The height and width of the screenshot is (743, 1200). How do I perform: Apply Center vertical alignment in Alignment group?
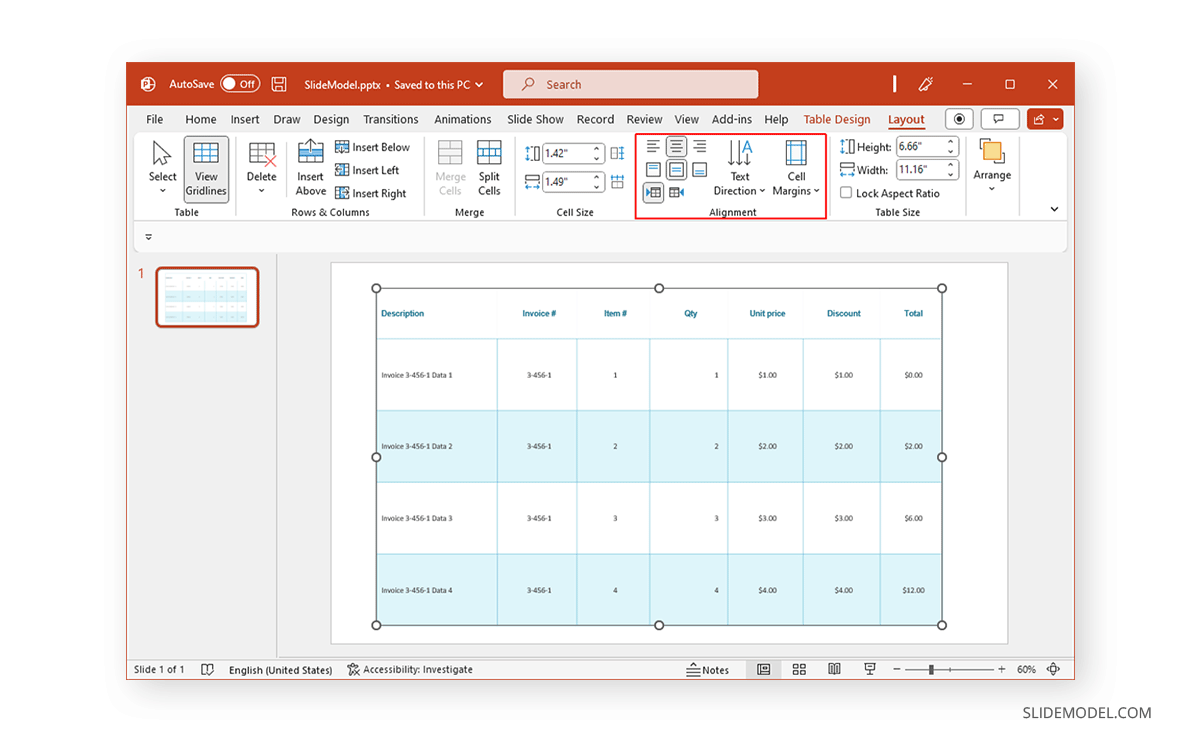(x=676, y=169)
